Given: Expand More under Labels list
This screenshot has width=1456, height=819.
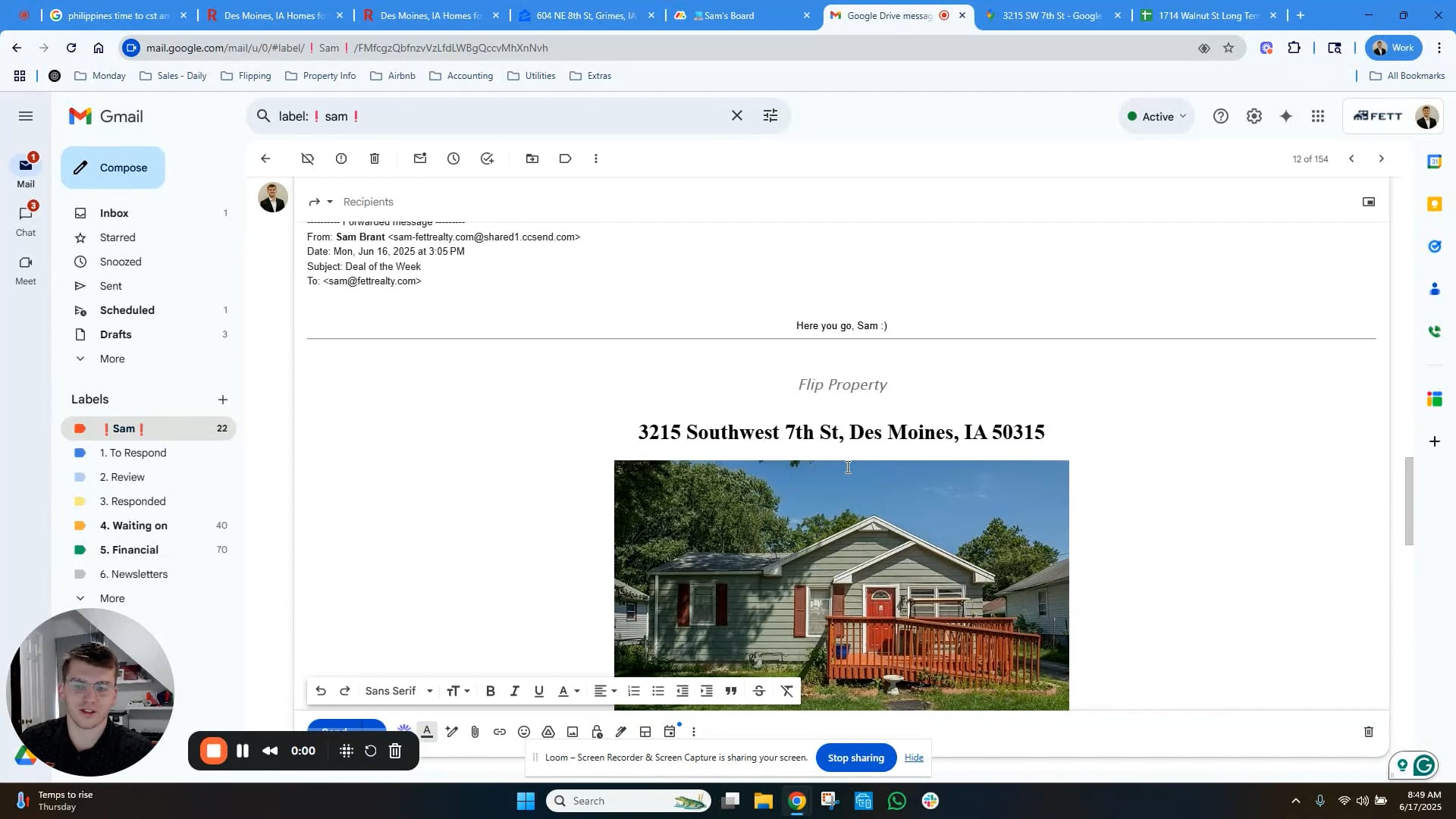Looking at the screenshot, I should click(x=112, y=598).
